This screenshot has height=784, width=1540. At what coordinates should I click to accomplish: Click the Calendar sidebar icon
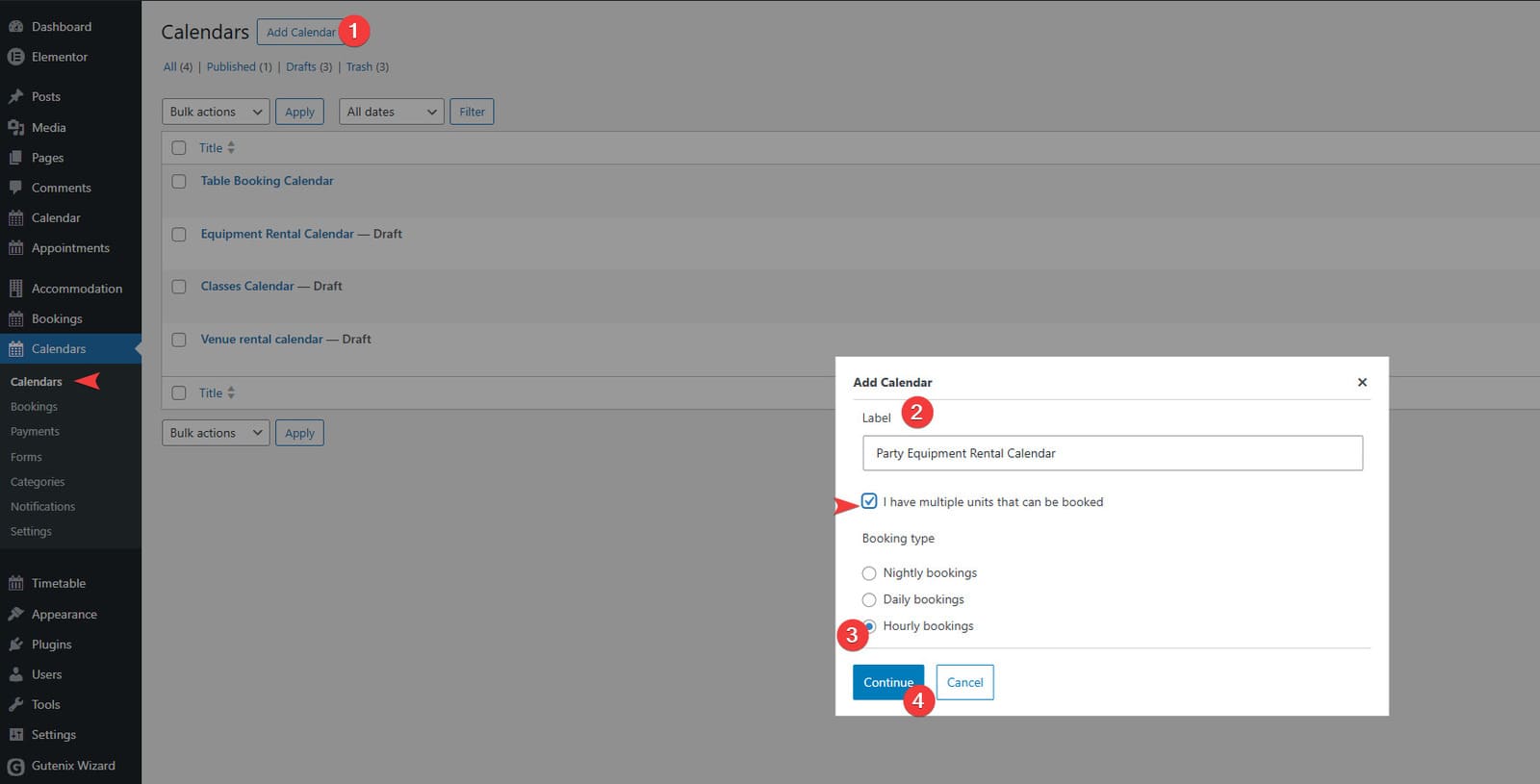click(x=15, y=218)
